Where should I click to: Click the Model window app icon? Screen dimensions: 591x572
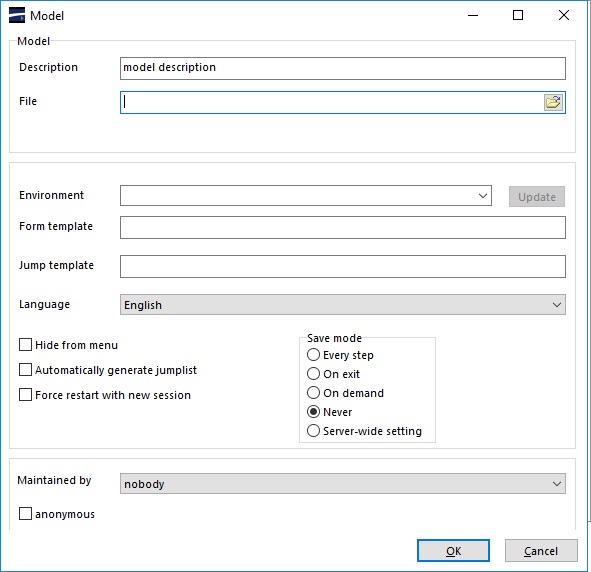coord(17,15)
